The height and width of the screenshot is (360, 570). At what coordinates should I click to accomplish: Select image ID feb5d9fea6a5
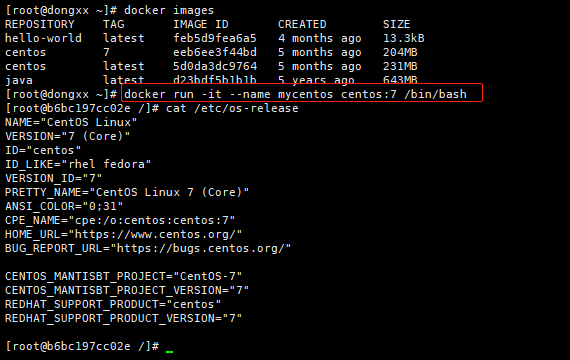point(215,38)
